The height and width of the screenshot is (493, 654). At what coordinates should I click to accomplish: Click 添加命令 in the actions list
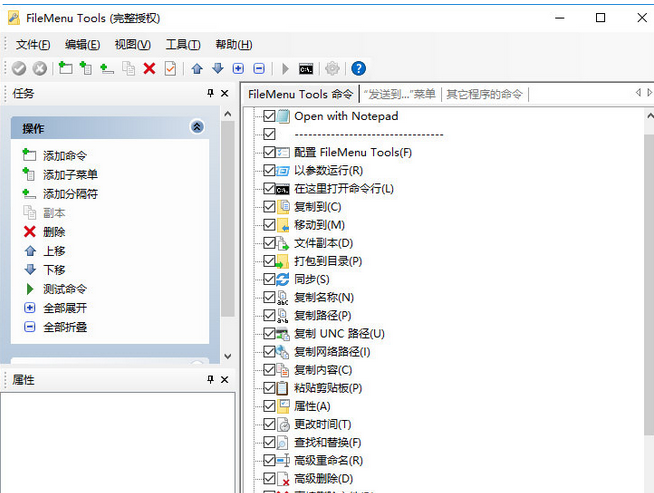pos(65,156)
